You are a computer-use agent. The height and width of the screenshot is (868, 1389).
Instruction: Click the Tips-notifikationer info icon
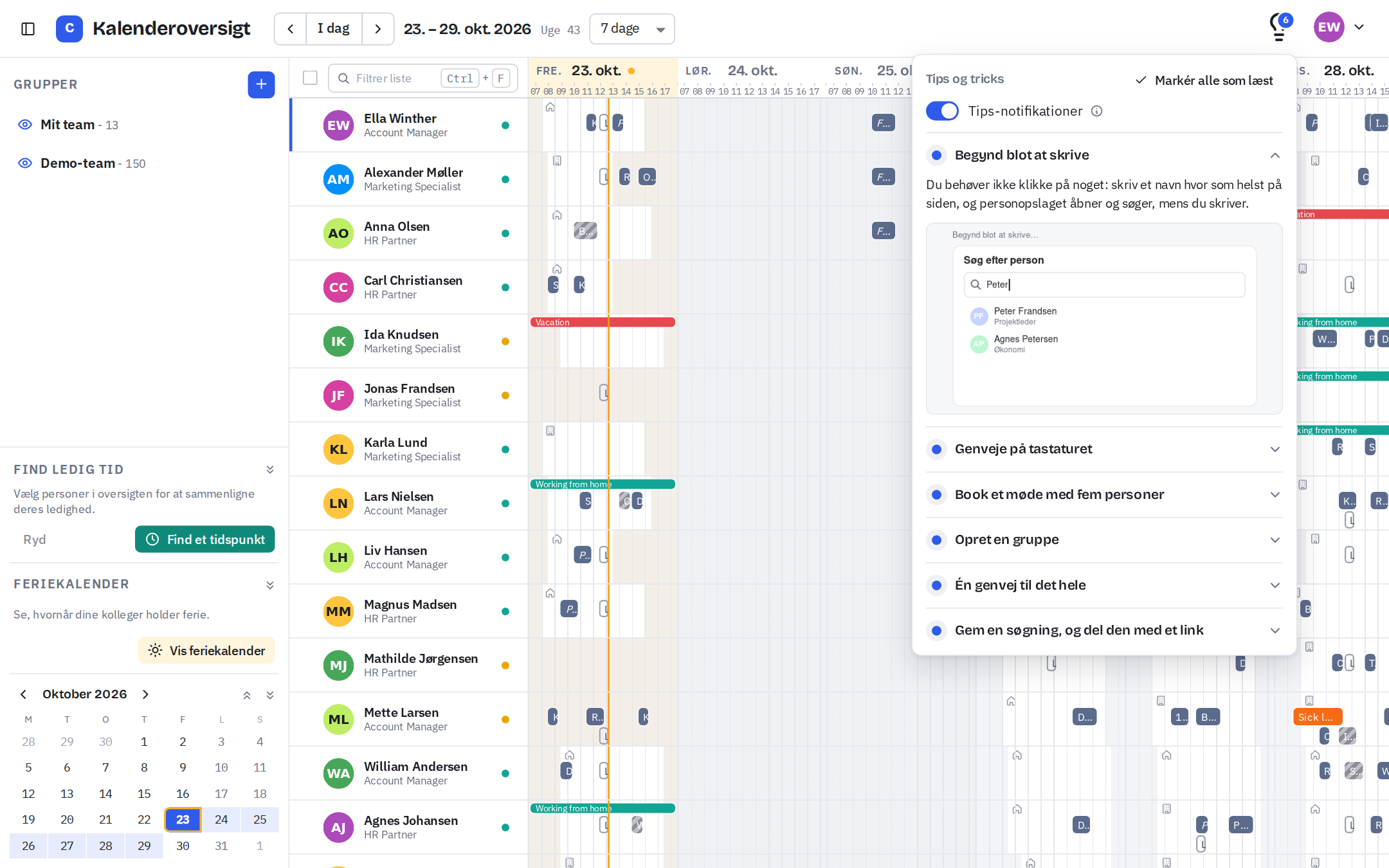coord(1097,111)
